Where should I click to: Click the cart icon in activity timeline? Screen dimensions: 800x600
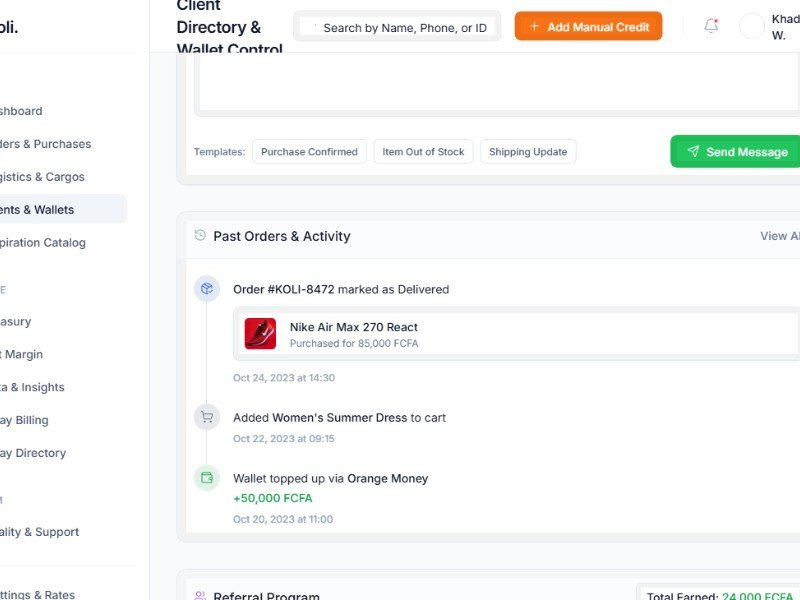(x=207, y=418)
